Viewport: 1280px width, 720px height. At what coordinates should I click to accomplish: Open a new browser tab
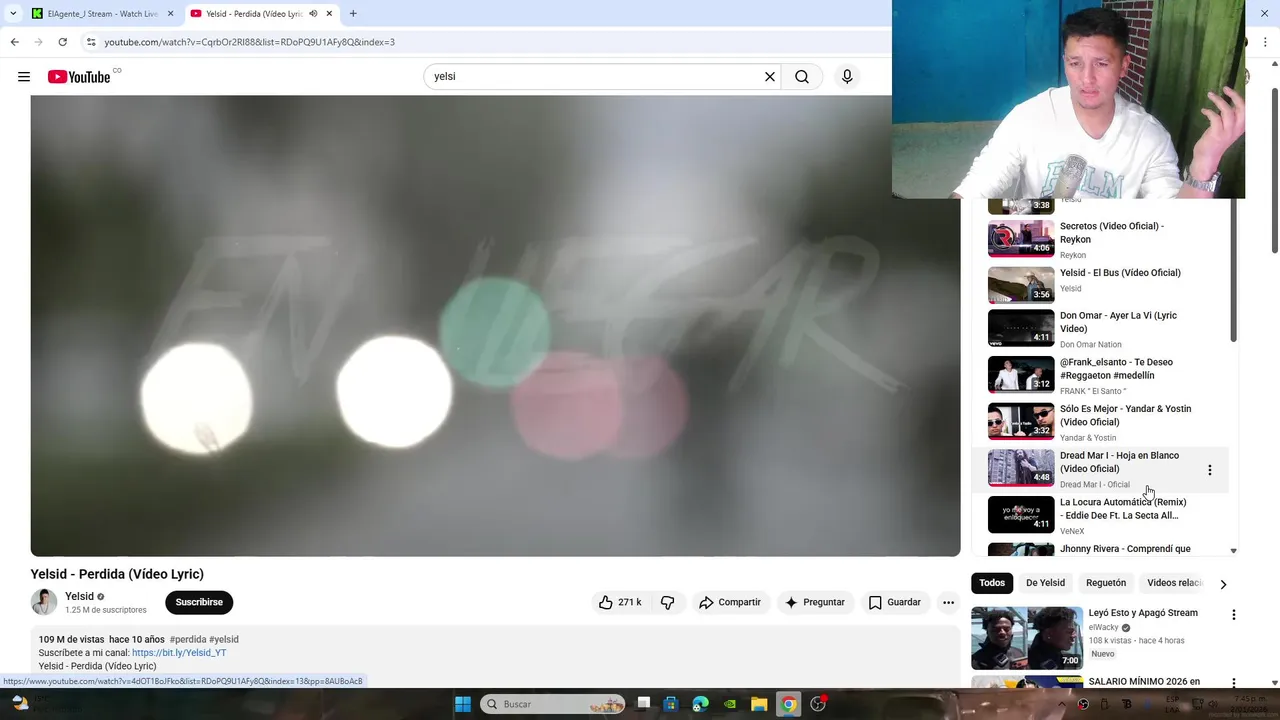pos(353,14)
